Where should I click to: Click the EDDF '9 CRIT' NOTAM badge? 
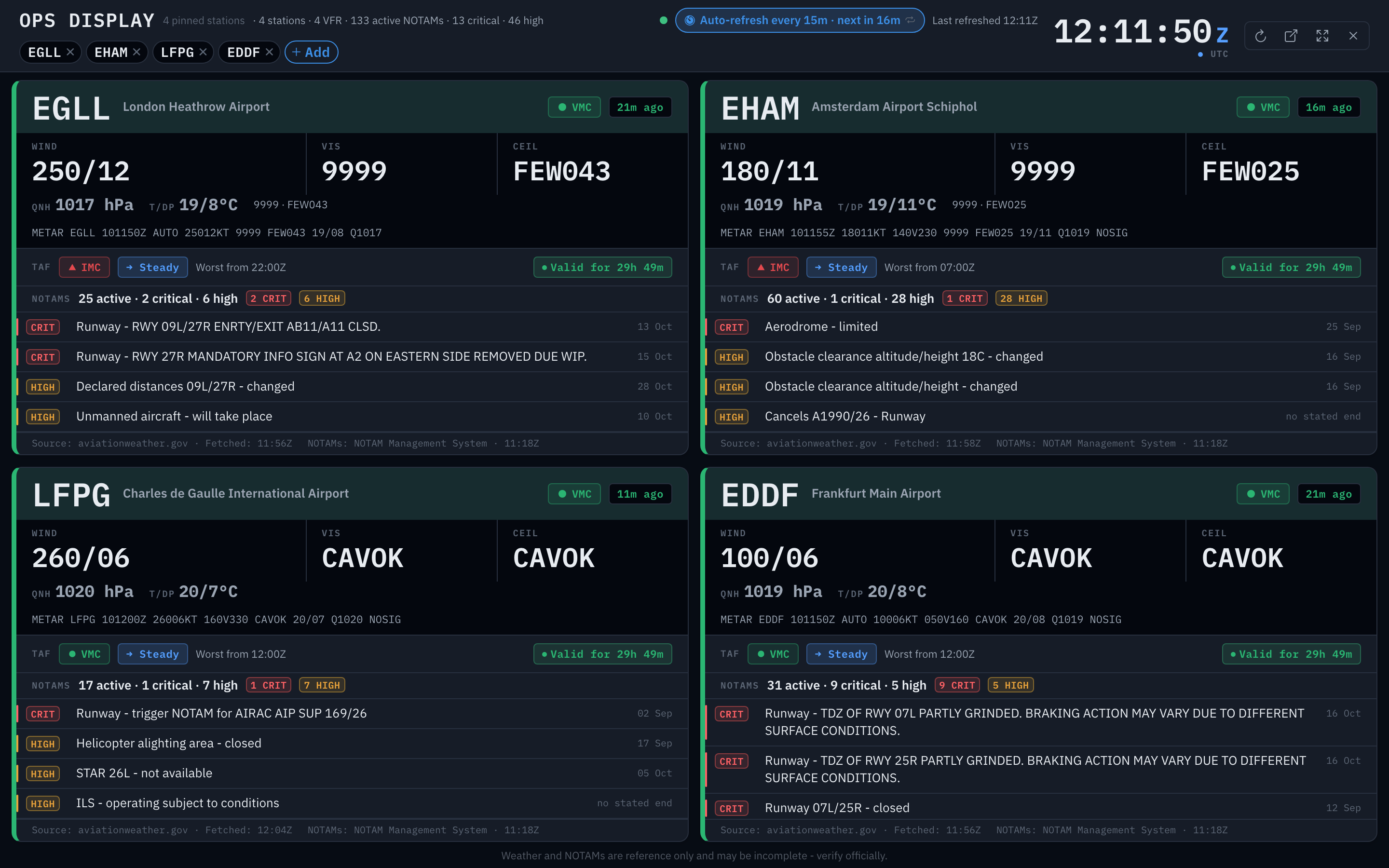[x=957, y=685]
